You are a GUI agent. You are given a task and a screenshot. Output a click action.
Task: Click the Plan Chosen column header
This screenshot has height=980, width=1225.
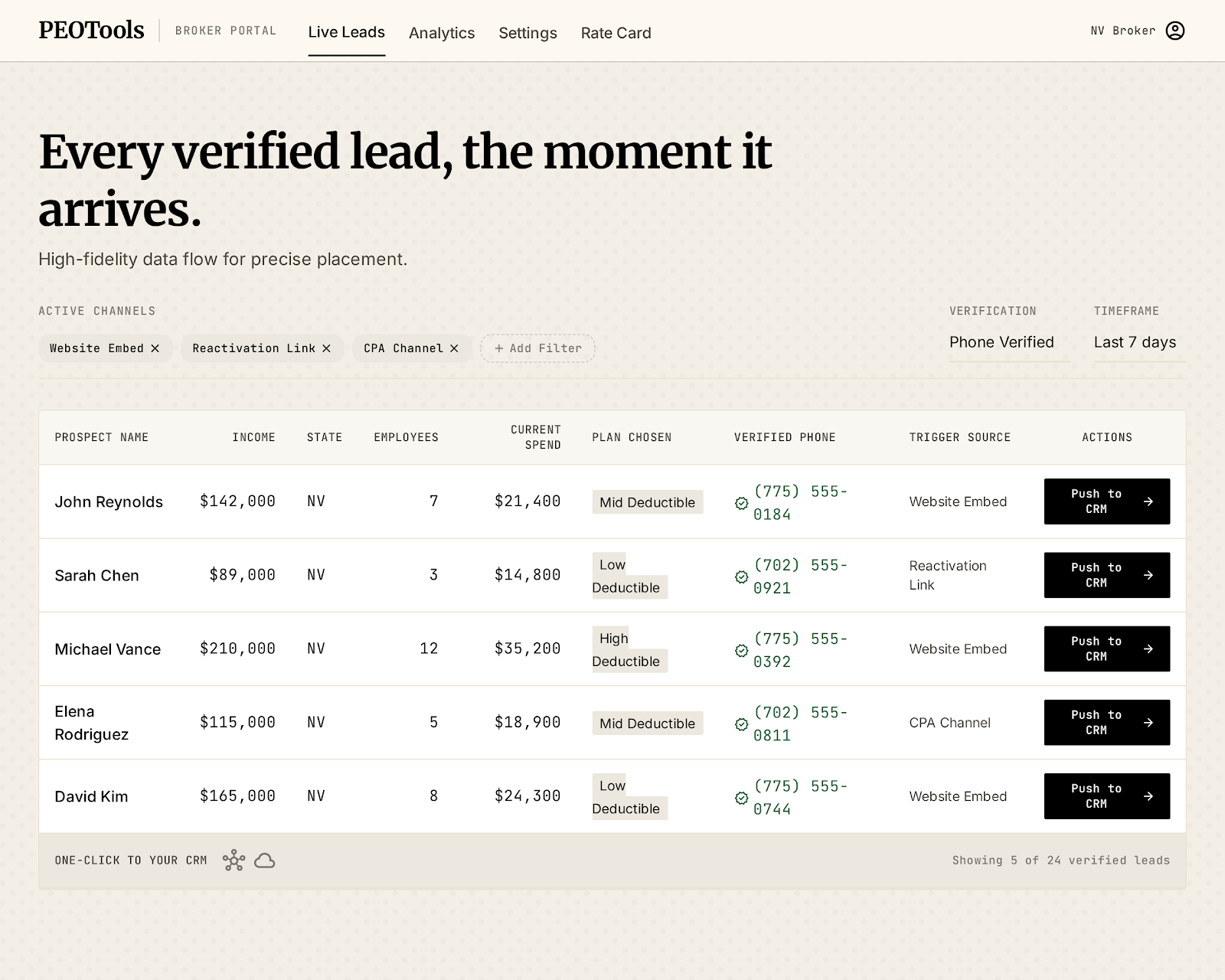tap(632, 437)
